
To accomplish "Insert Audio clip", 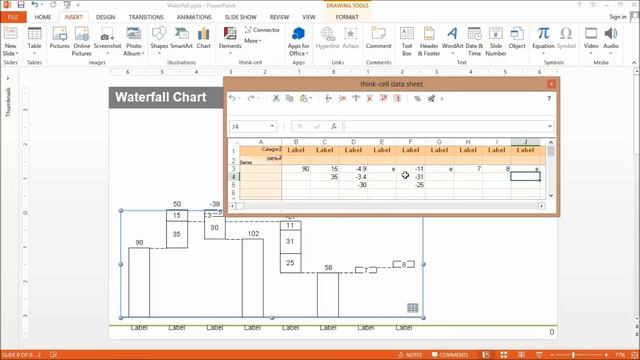I will tap(611, 40).
